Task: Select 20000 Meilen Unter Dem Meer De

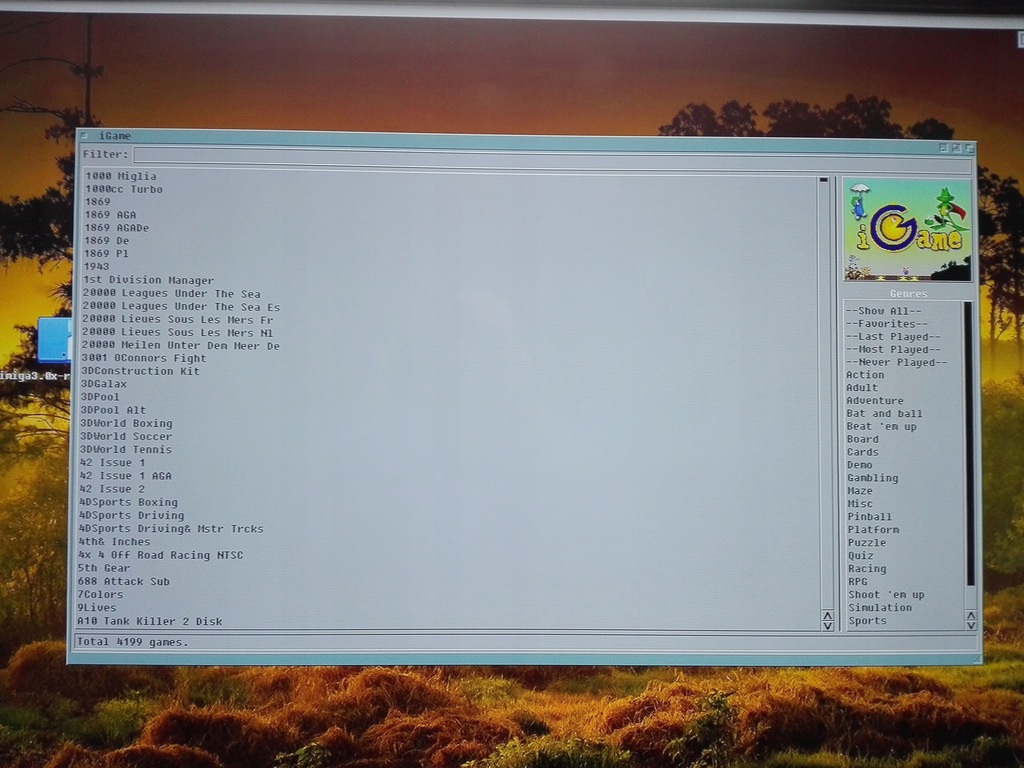Action: 180,346
